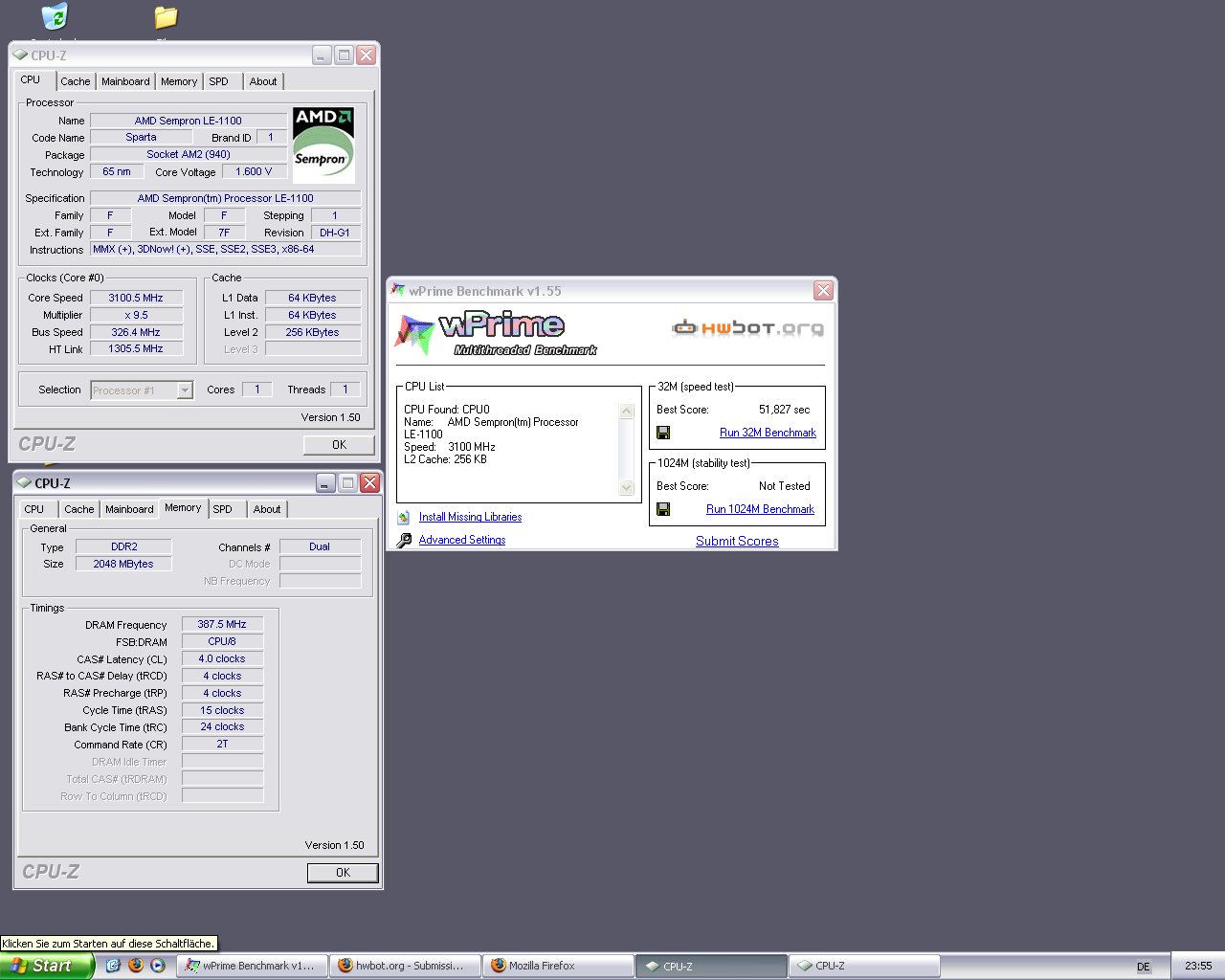Image resolution: width=1225 pixels, height=980 pixels.
Task: Open Mainboard tab in bottom CPU-Z window
Action: pos(129,509)
